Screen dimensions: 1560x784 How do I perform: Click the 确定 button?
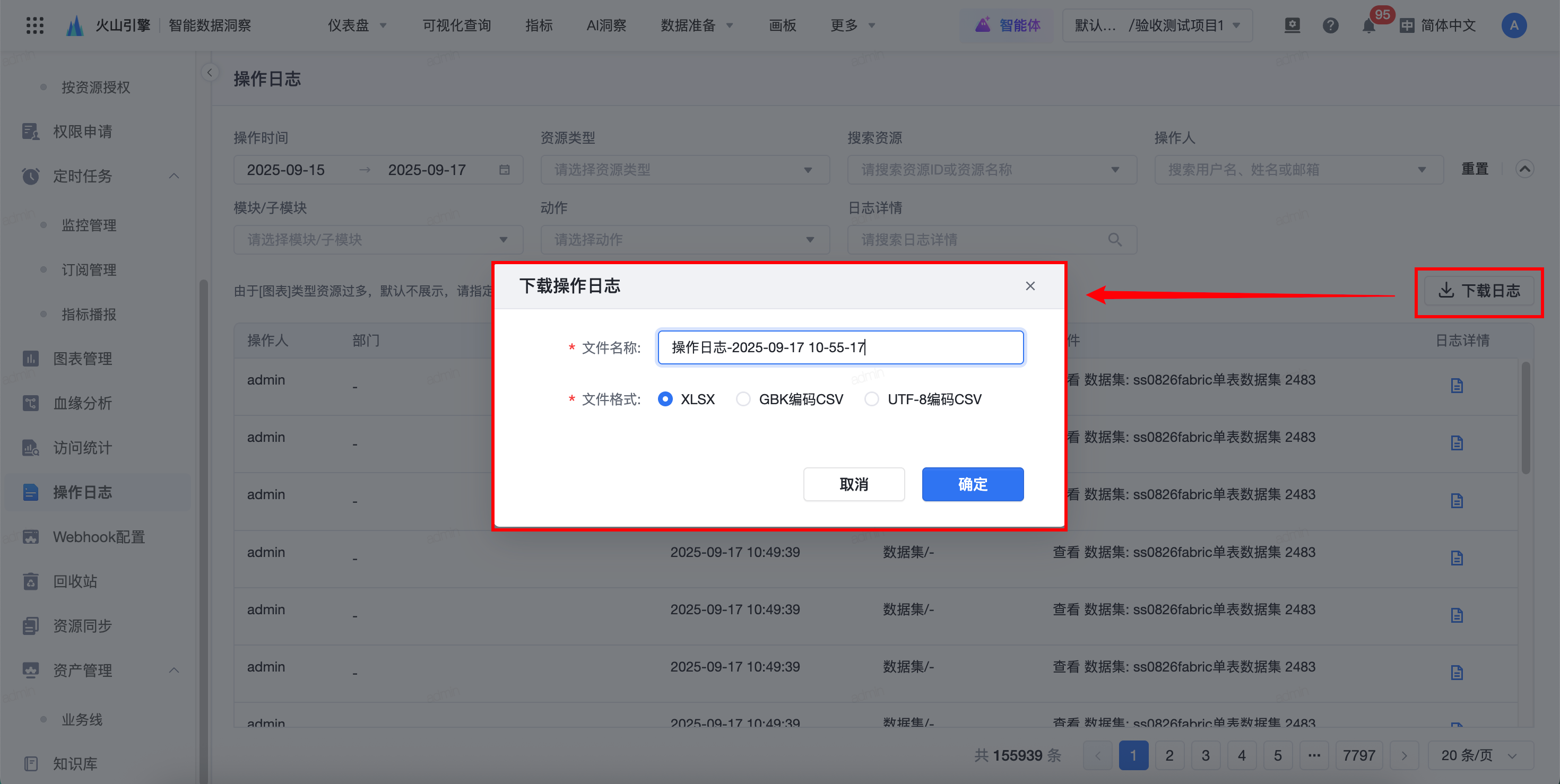click(972, 484)
